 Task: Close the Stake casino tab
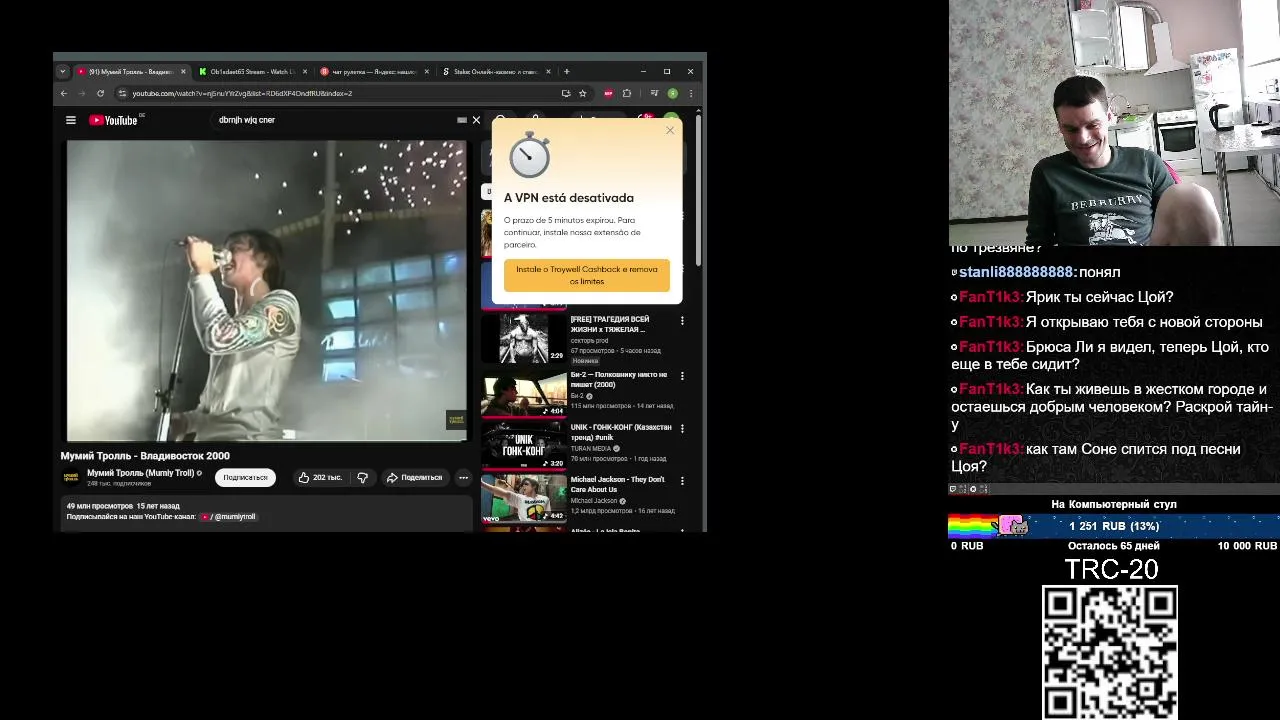pos(549,71)
